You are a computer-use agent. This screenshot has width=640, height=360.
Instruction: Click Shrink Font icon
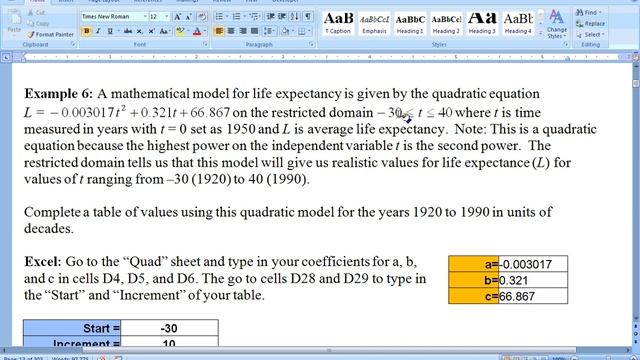[x=189, y=17]
